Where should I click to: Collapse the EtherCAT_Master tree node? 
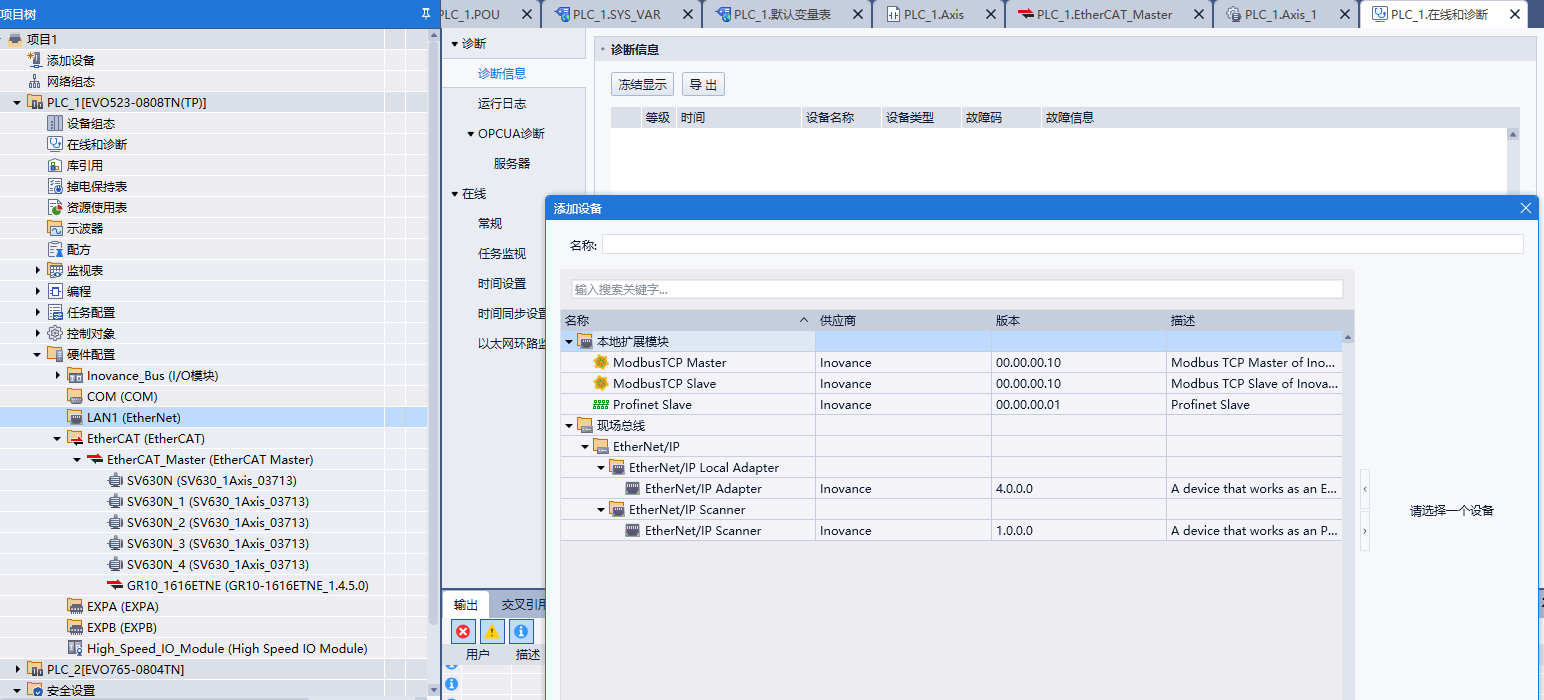(x=77, y=460)
